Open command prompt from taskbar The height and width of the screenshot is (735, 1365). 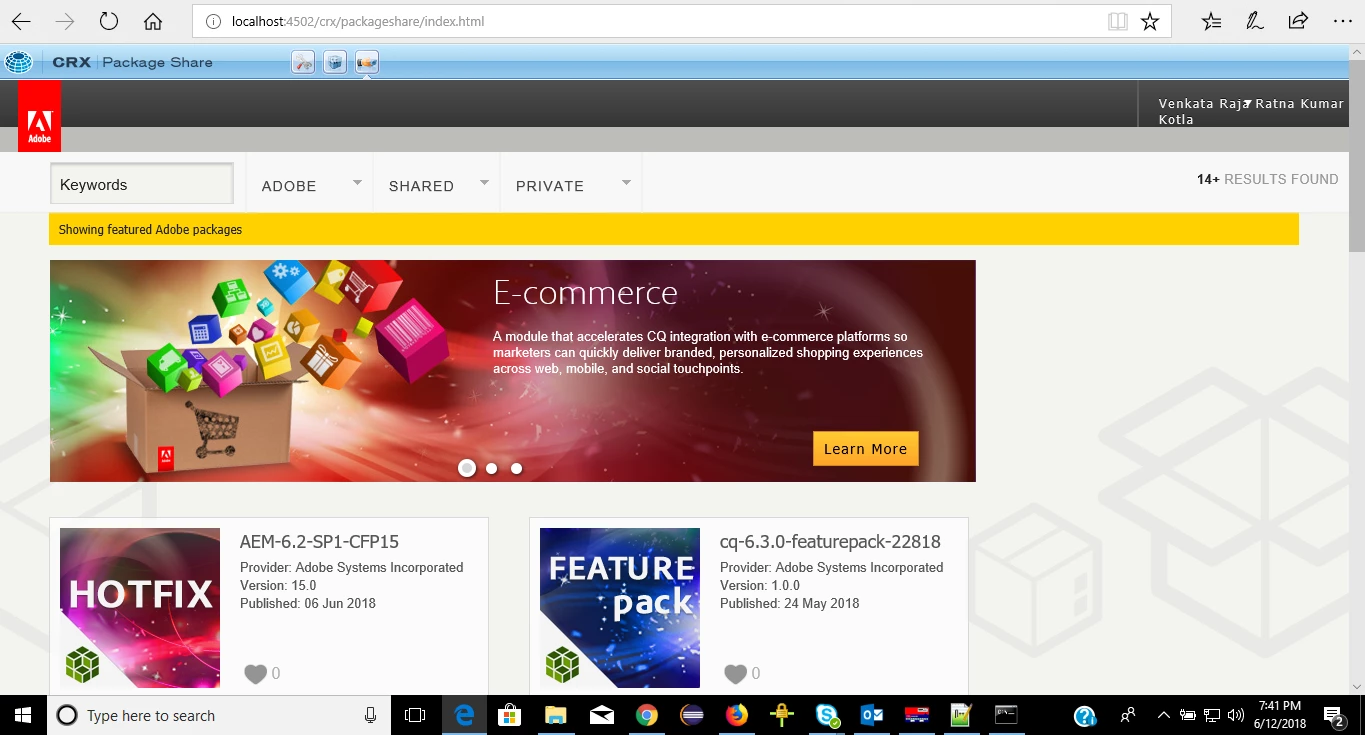click(1006, 715)
